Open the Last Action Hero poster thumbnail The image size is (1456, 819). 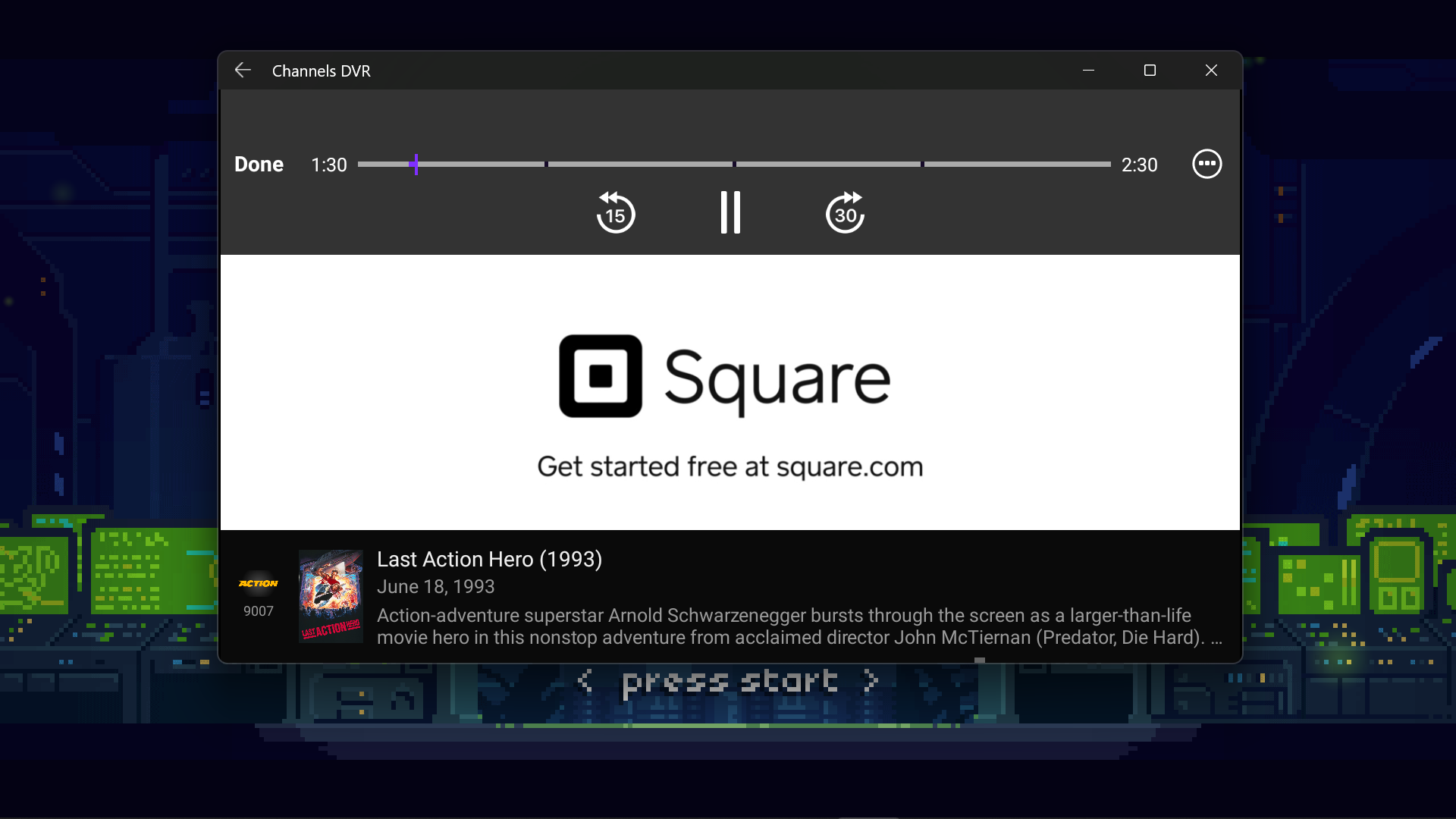point(331,596)
